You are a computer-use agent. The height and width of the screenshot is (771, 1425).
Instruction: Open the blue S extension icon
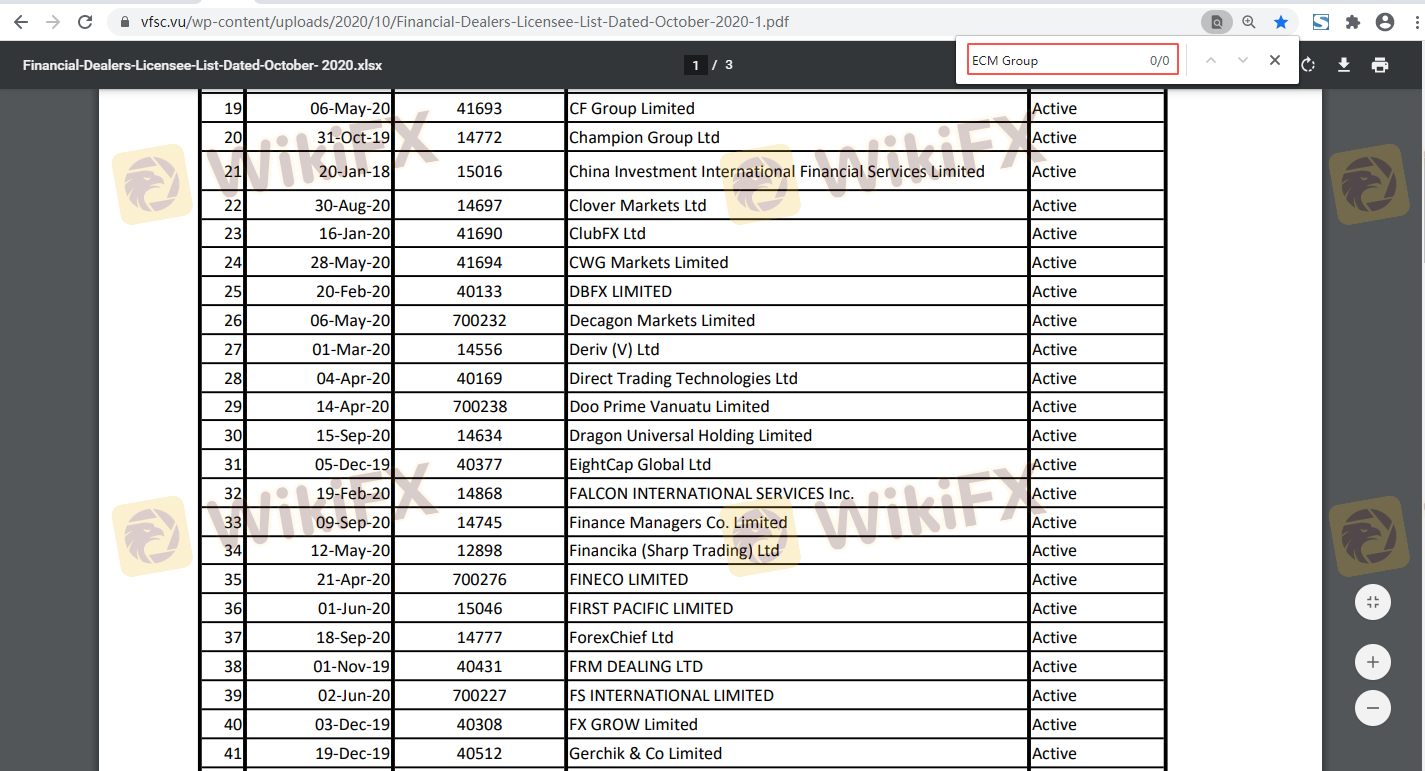pyautogui.click(x=1321, y=21)
